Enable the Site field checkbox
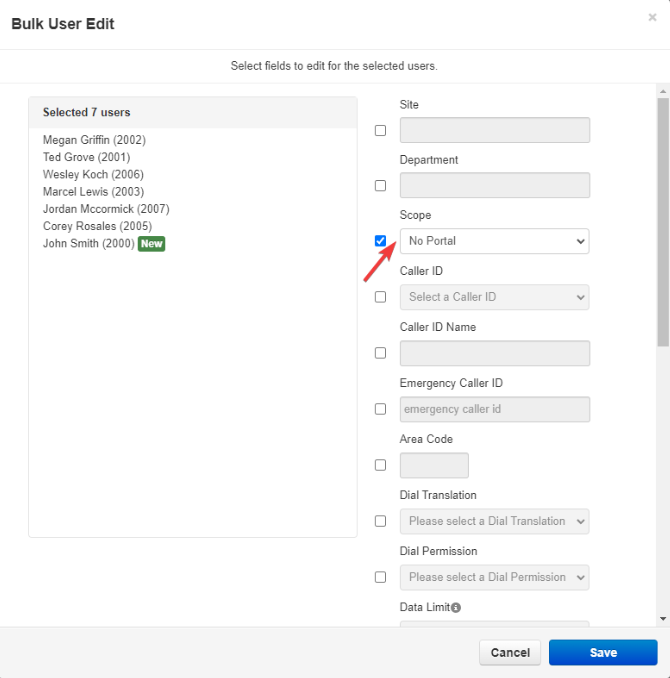 point(380,130)
